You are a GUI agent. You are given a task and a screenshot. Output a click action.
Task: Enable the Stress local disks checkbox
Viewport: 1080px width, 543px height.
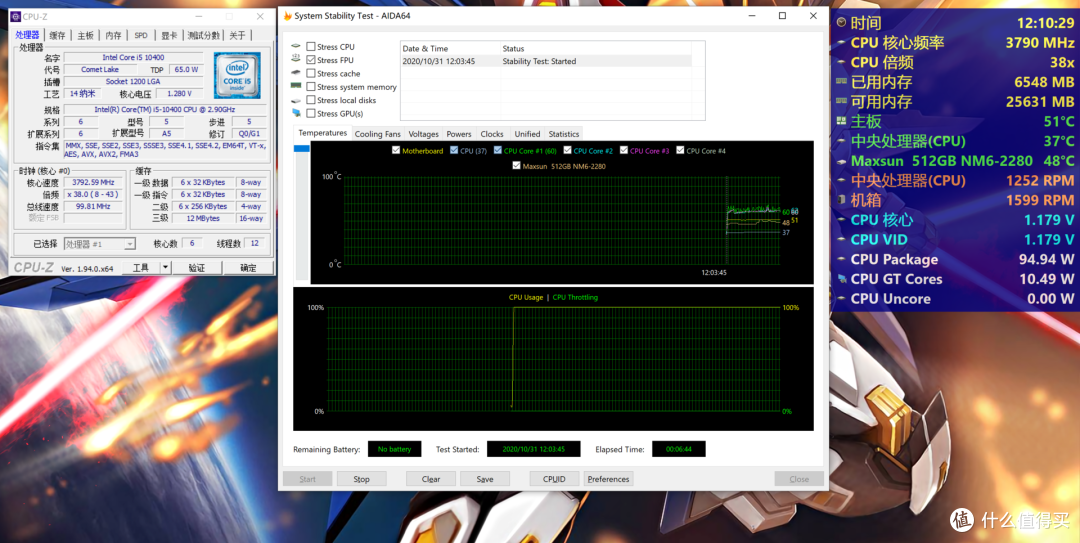click(311, 100)
